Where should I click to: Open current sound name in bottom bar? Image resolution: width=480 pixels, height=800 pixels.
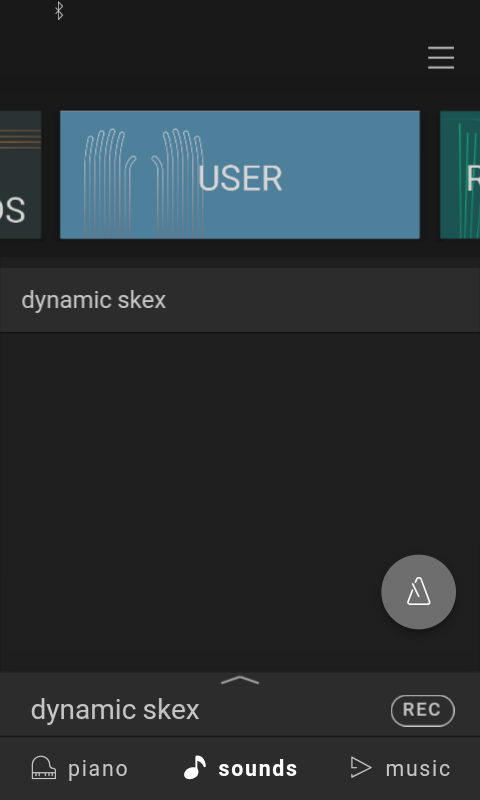(115, 710)
